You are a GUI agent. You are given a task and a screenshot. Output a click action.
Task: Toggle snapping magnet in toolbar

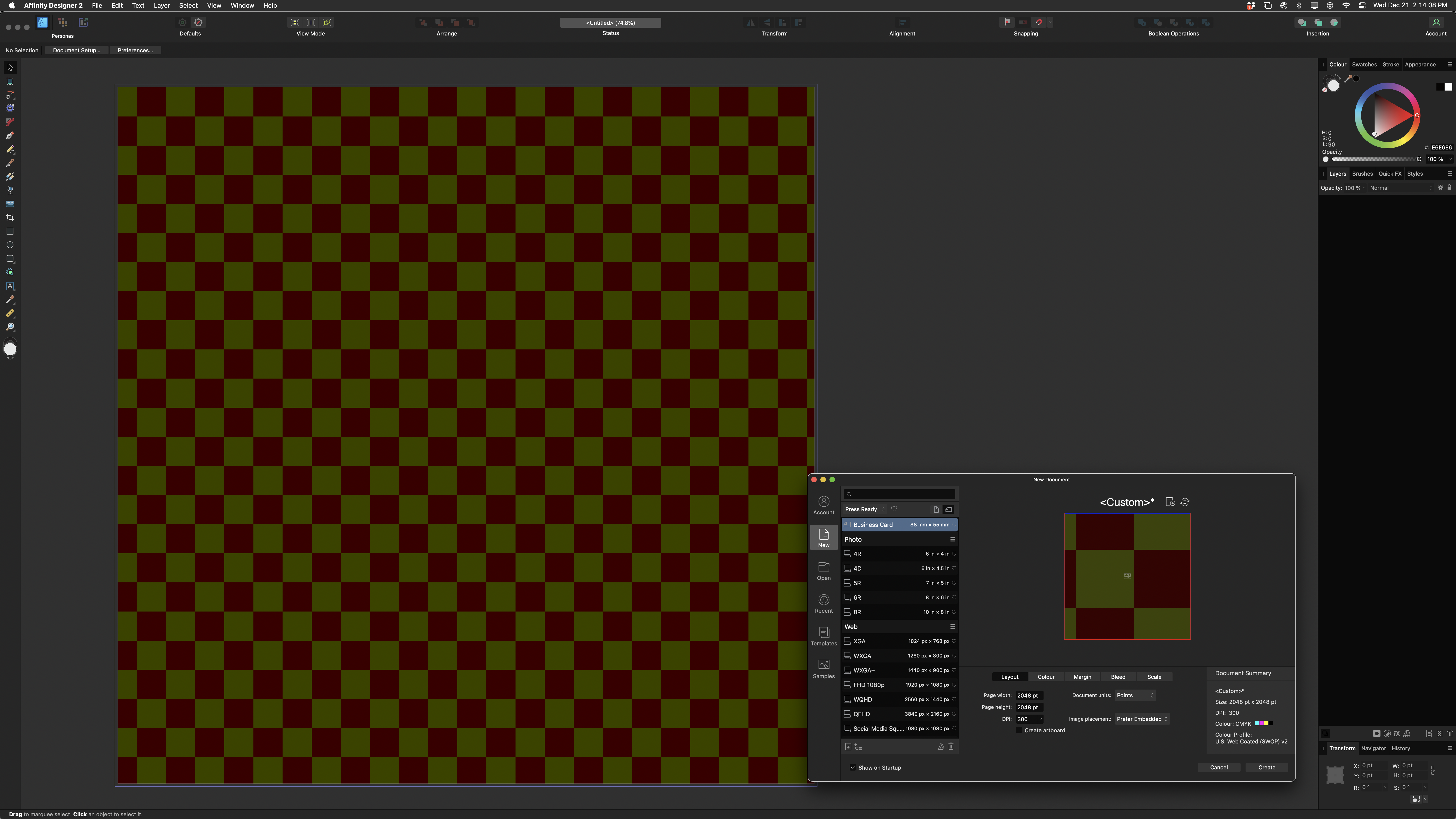coord(1038,22)
